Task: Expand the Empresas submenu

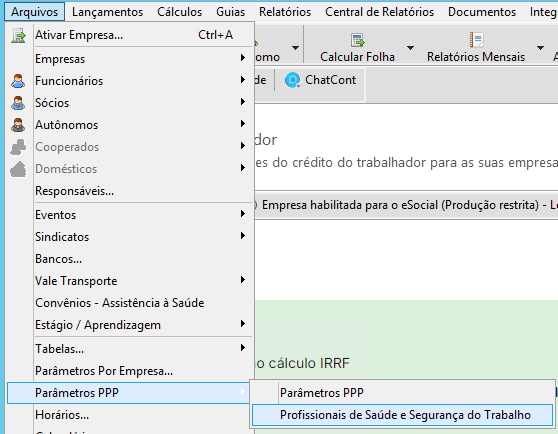Action: (130, 59)
